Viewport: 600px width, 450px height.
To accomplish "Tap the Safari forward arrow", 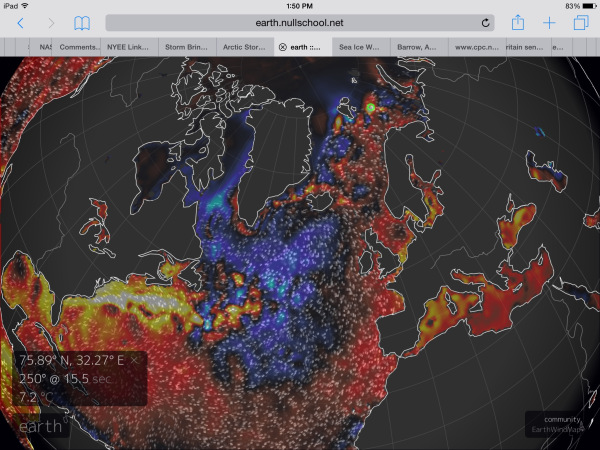I will (x=51, y=23).
